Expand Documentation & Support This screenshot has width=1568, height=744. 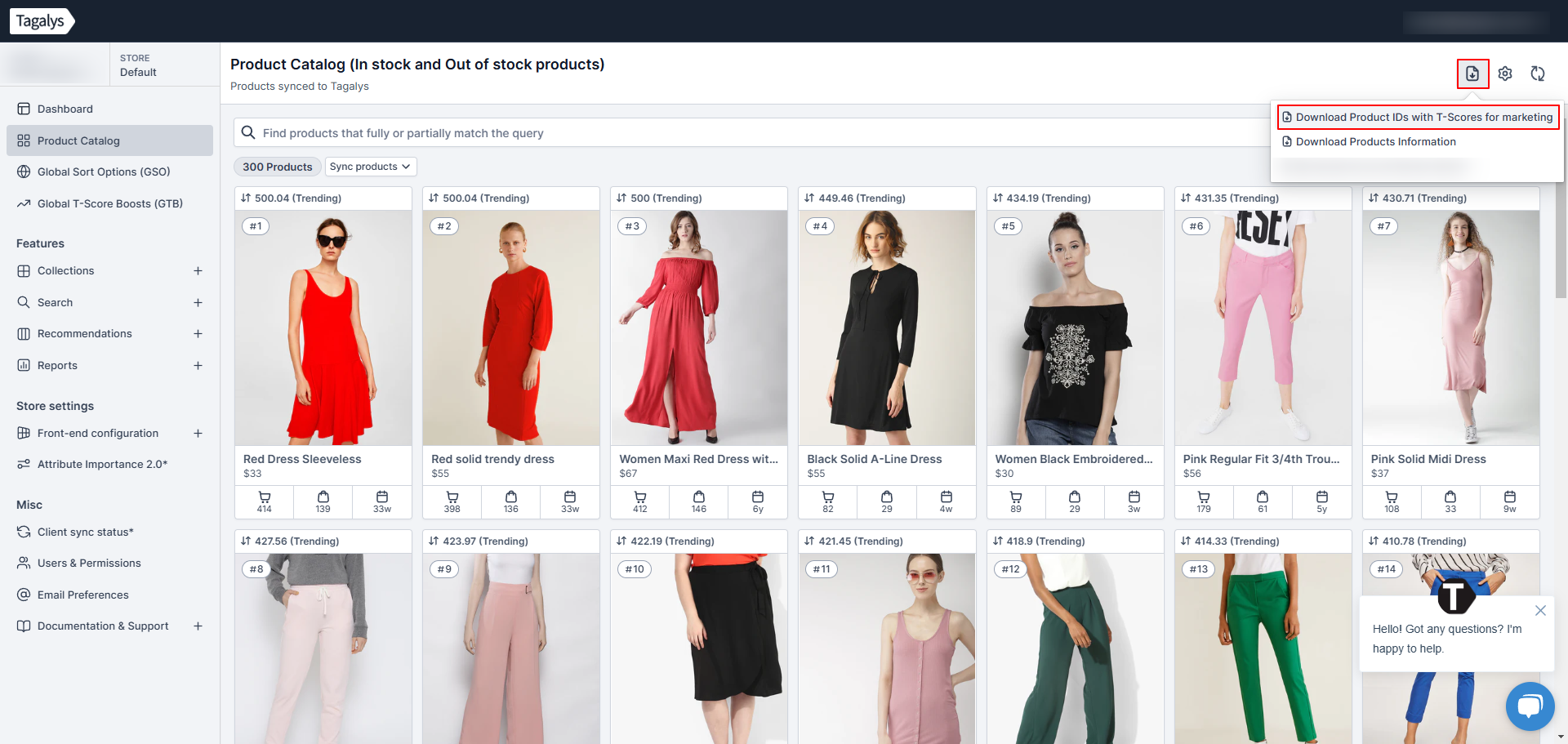tap(198, 626)
